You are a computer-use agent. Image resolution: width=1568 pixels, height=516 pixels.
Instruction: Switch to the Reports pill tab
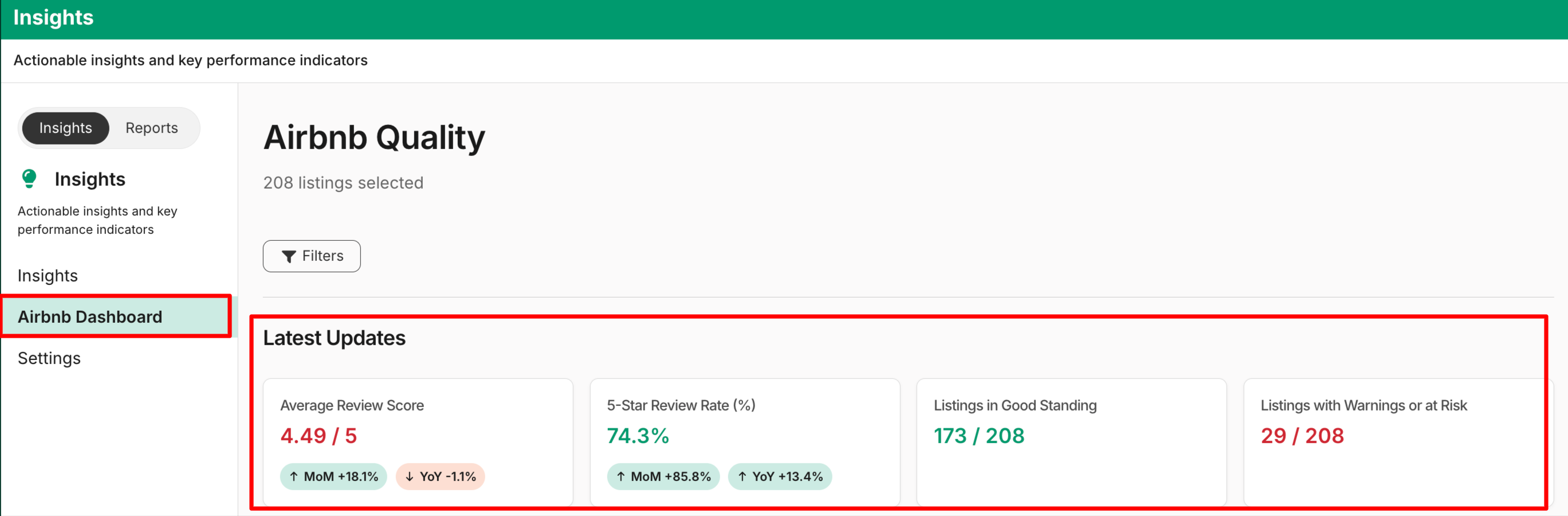pyautogui.click(x=152, y=128)
